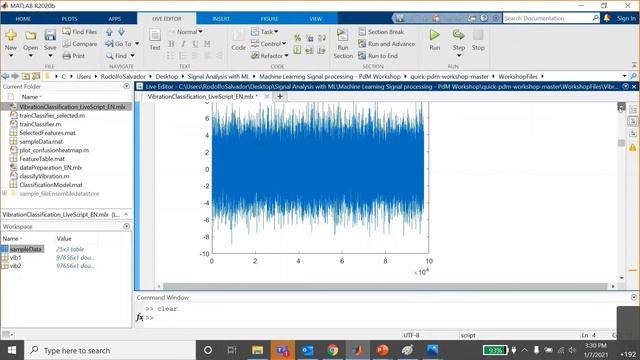
Task: Select sampleData.mat in Current Folder
Action: (x=41, y=141)
